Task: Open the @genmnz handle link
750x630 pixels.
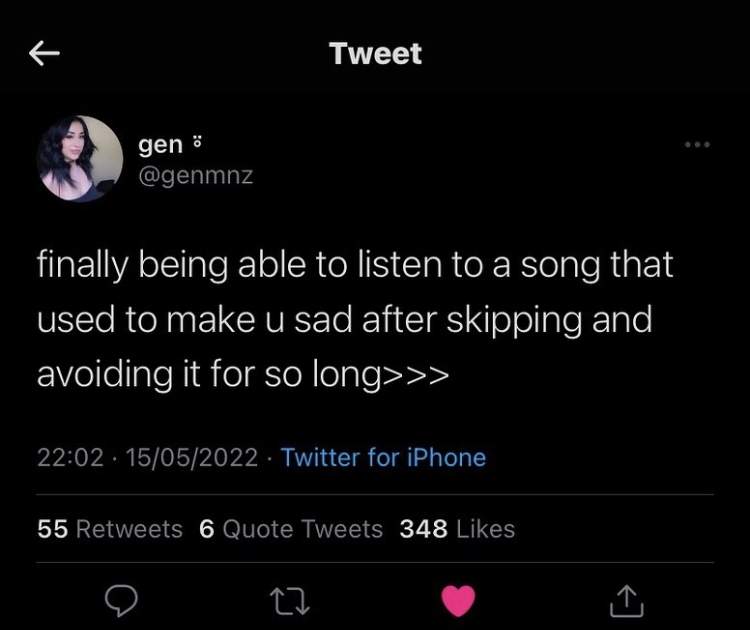Action: [x=195, y=175]
